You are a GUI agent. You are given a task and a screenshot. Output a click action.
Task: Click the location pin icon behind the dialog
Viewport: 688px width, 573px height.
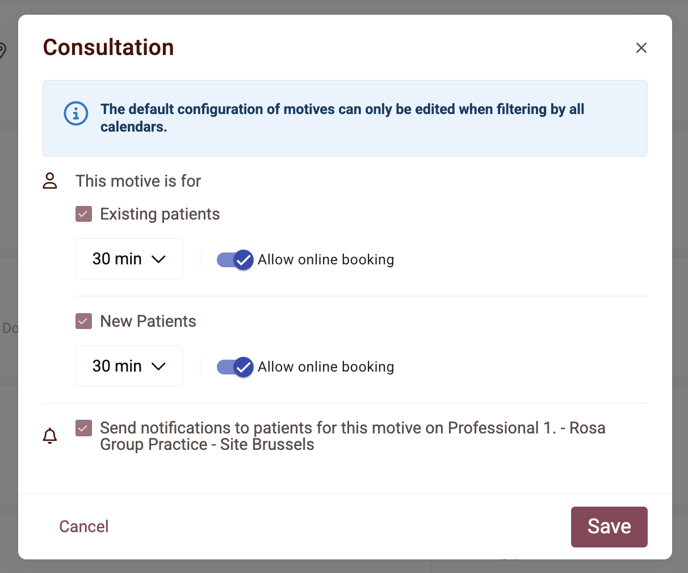click(x=2, y=50)
